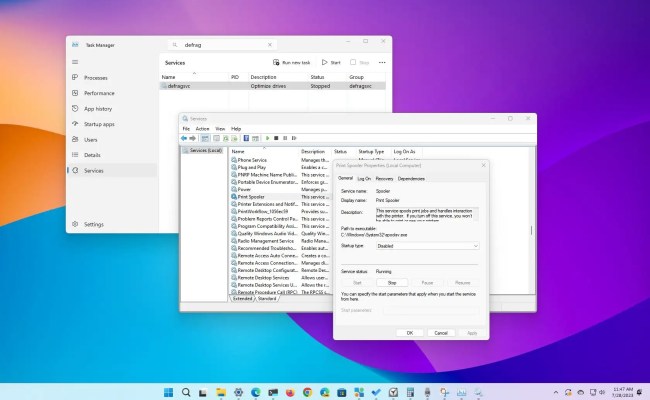The image size is (650, 400).
Task: Click Stop button in Print Spooler properties
Action: (392, 283)
